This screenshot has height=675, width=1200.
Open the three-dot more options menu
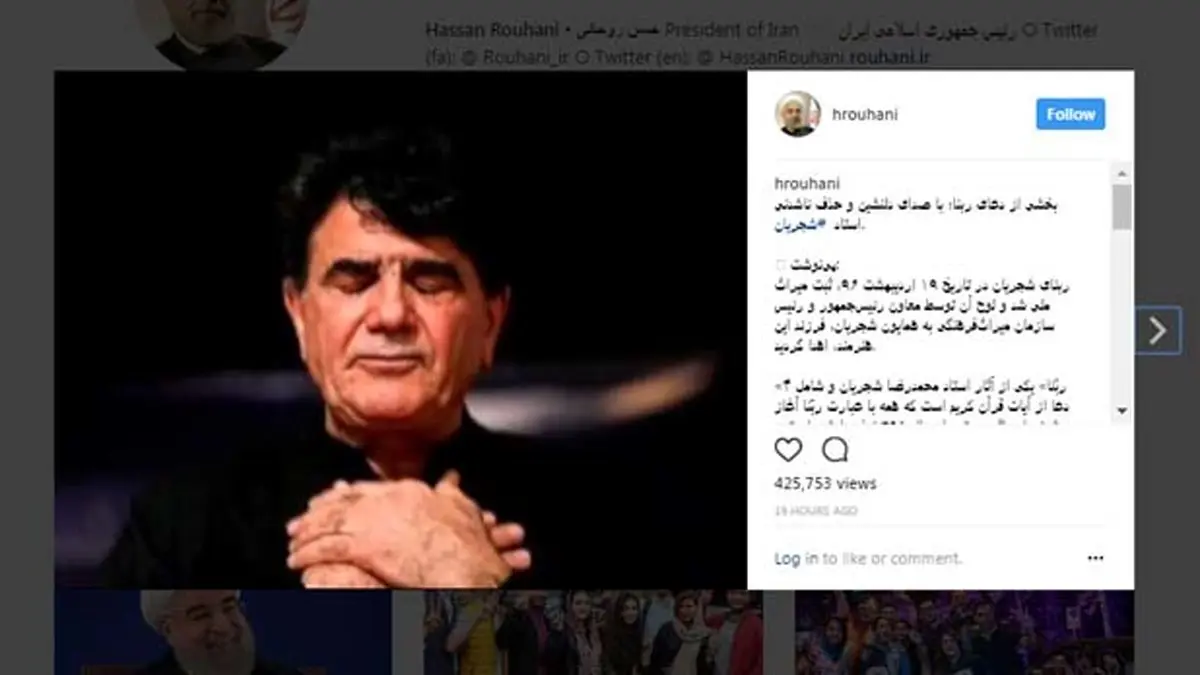[x=1096, y=559]
